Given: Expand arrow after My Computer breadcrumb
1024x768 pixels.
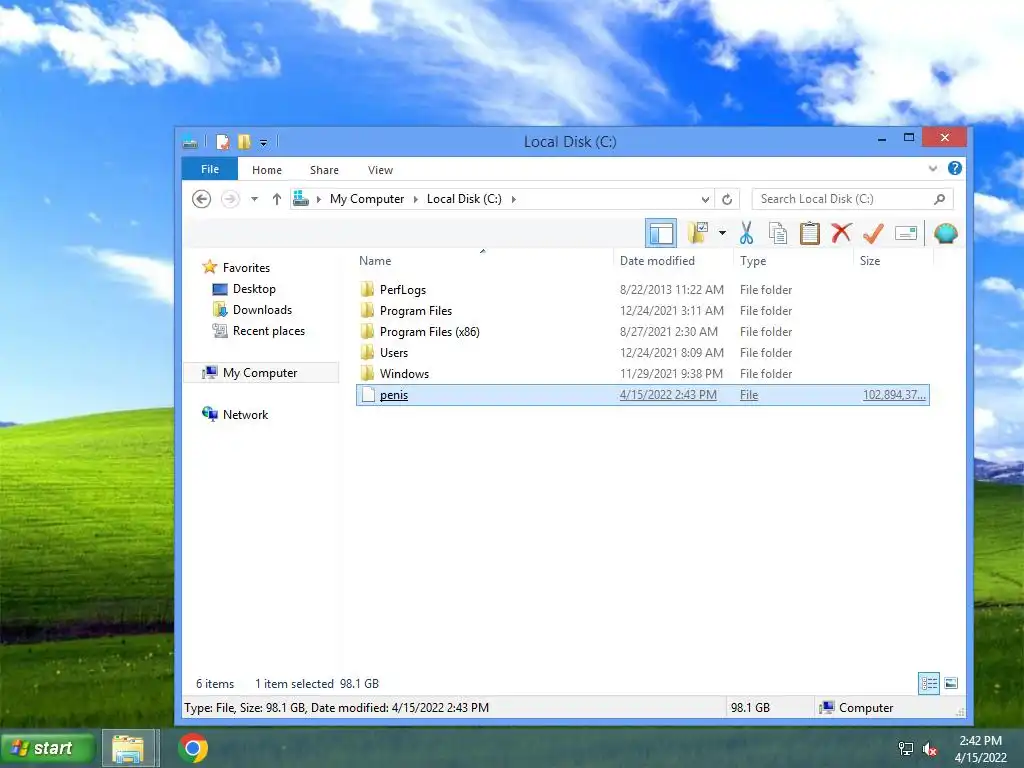Looking at the screenshot, I should click(415, 199).
